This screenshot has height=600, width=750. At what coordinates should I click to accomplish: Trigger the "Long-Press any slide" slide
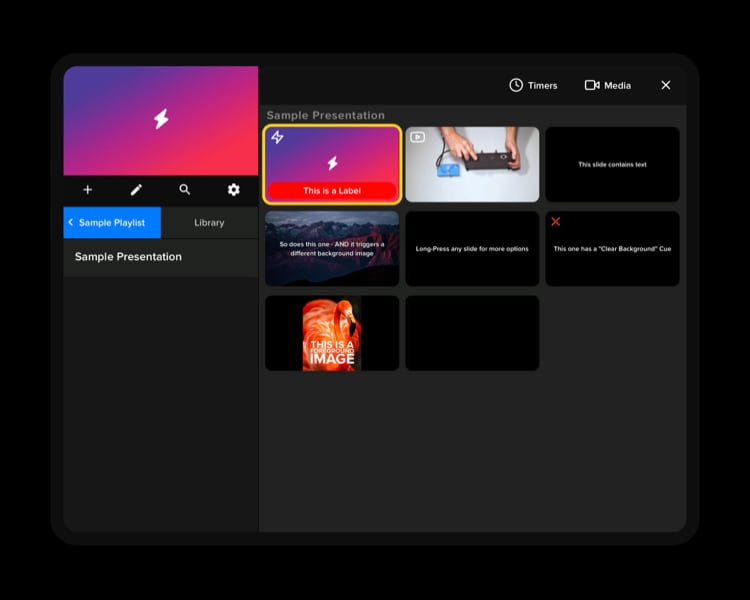click(x=472, y=249)
